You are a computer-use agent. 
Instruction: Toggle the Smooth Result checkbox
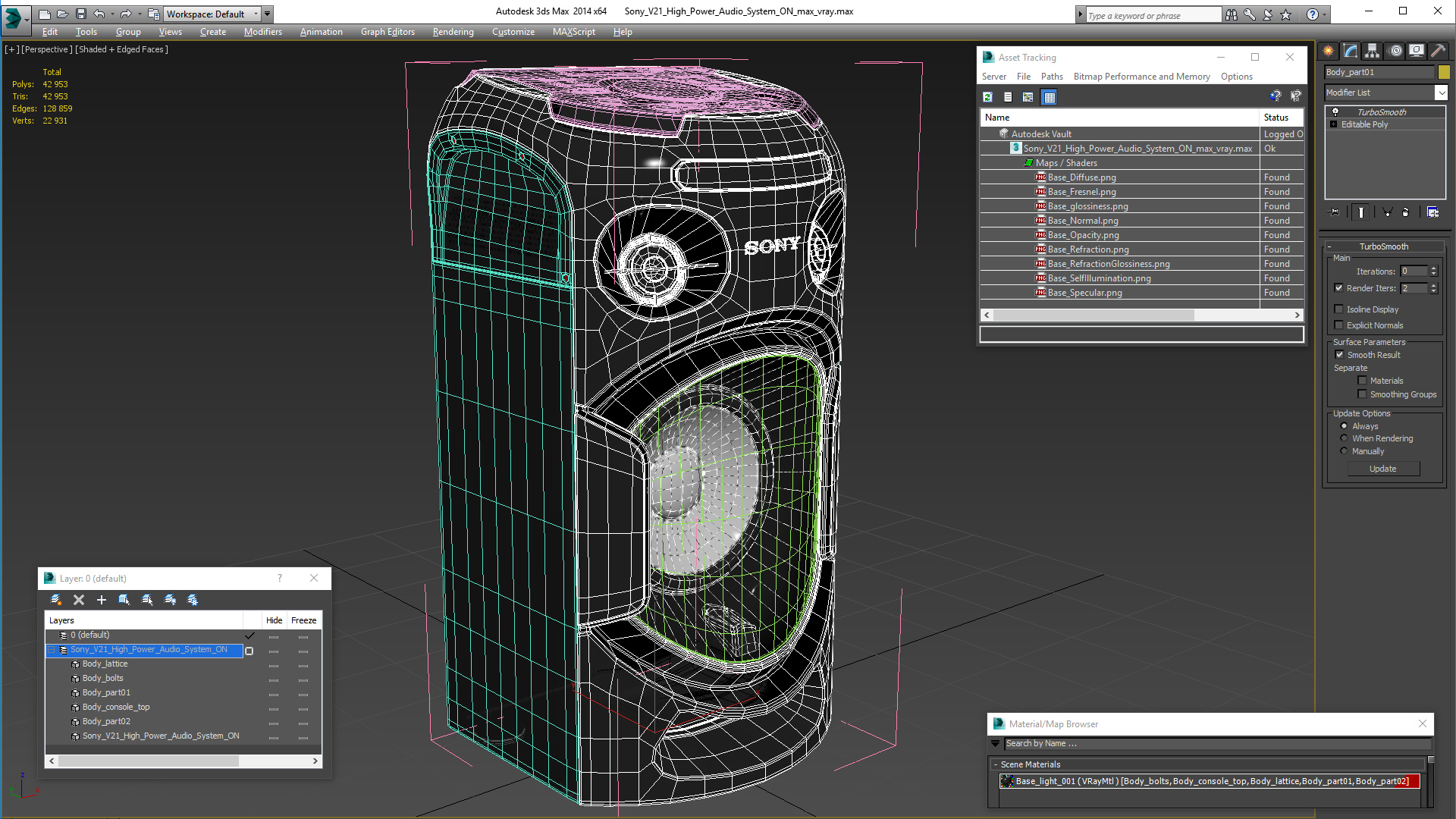(x=1339, y=355)
